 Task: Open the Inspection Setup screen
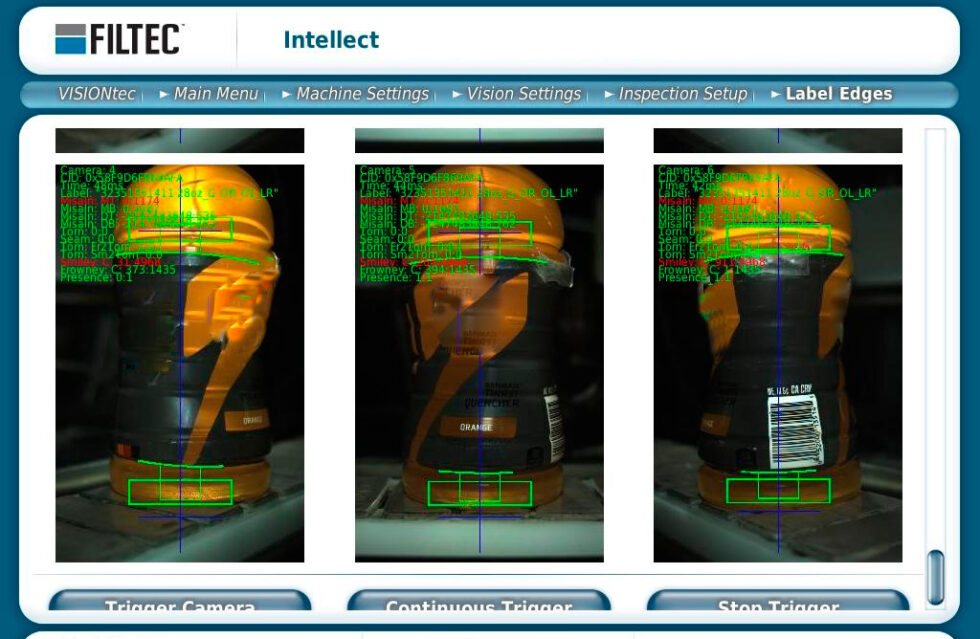(x=681, y=93)
